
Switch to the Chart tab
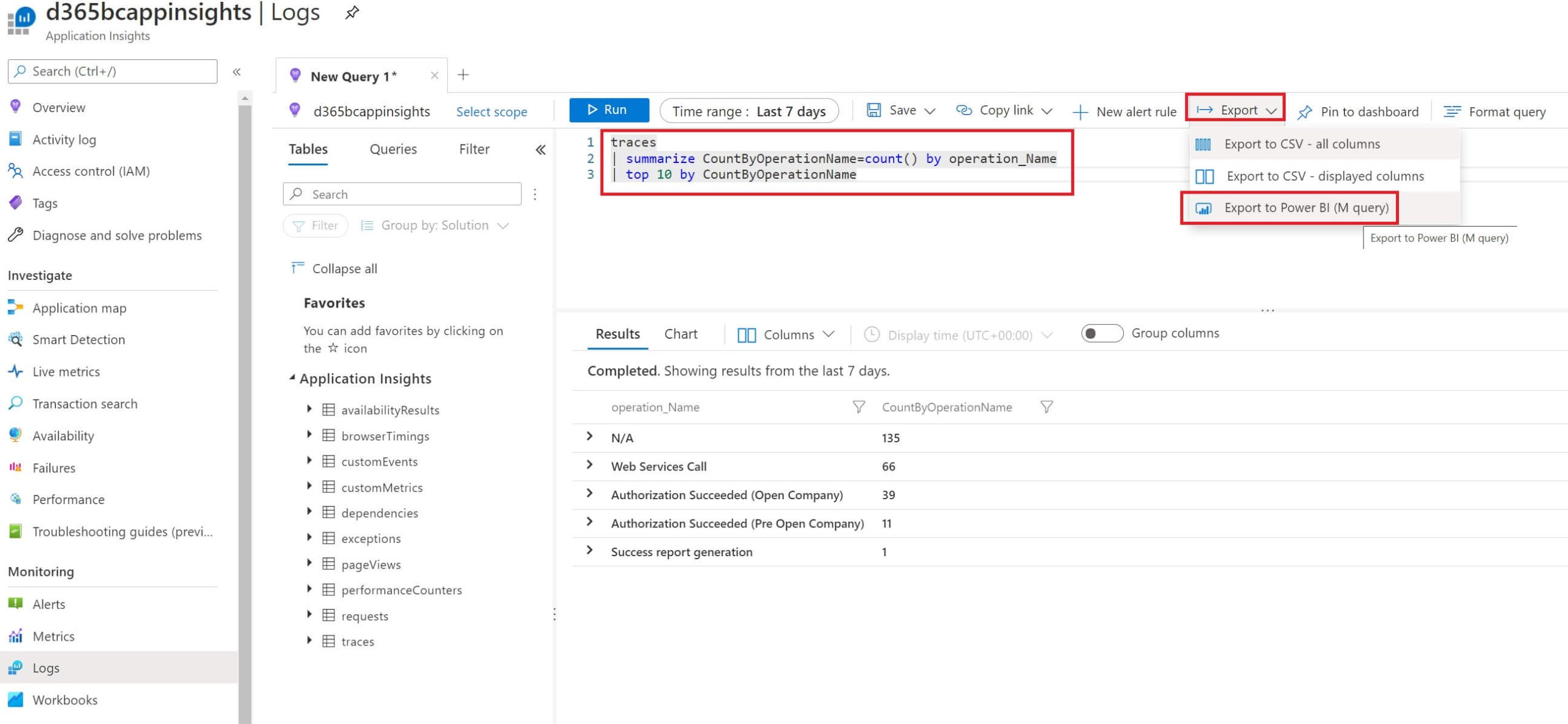[x=680, y=334]
